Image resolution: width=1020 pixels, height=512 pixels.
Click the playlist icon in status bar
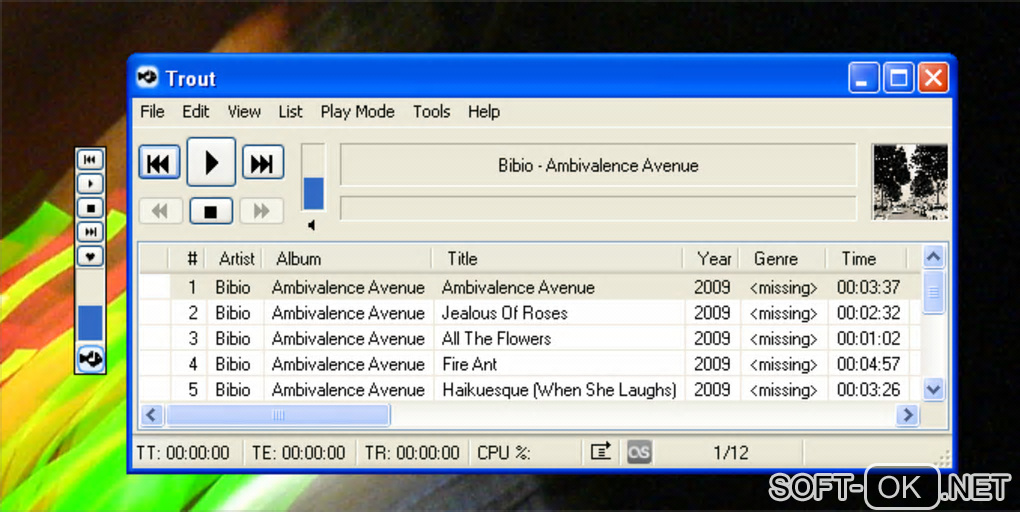coord(600,451)
